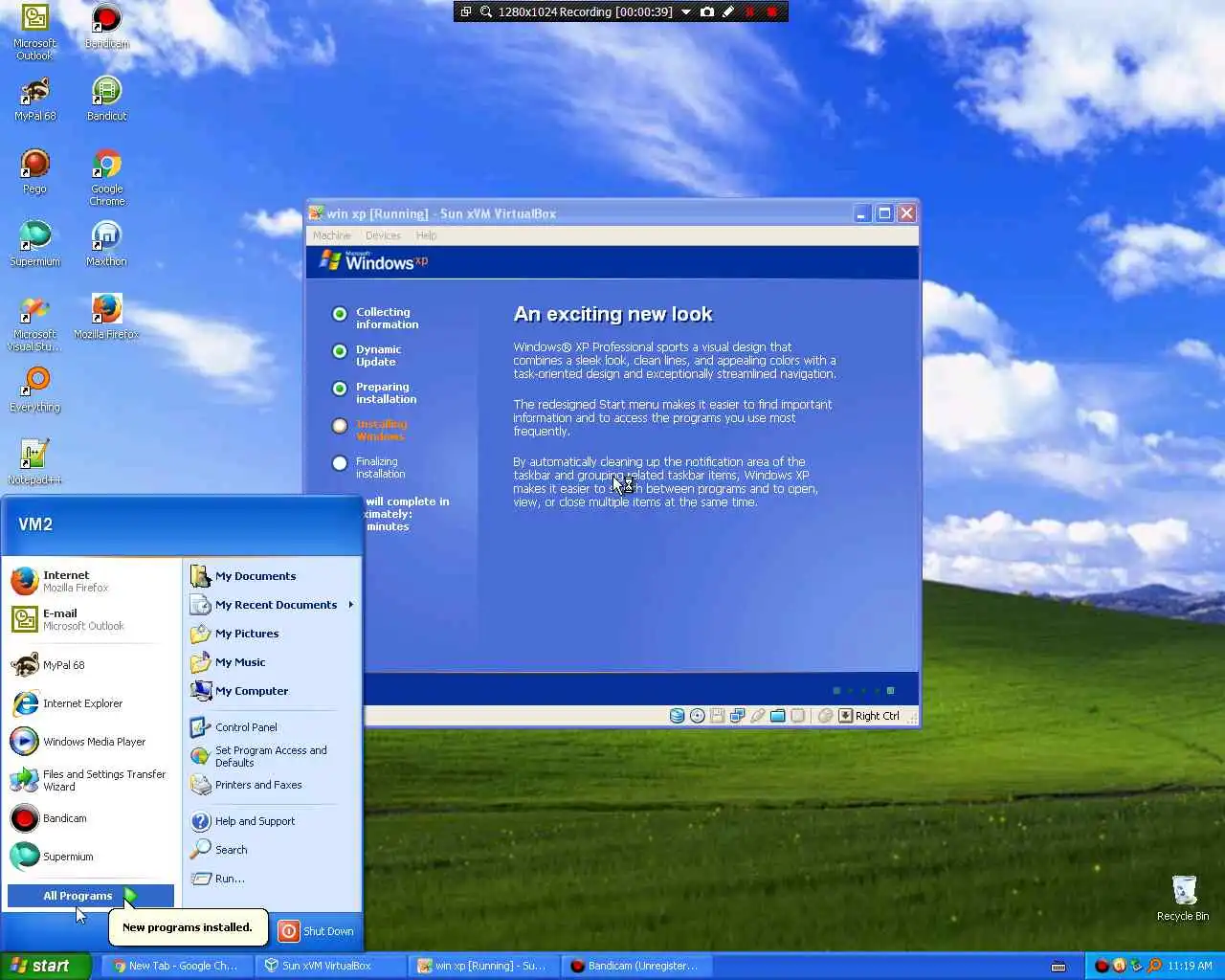Viewport: 1225px width, 980px height.
Task: Click the Bandicam red tray icon
Action: tap(1102, 966)
